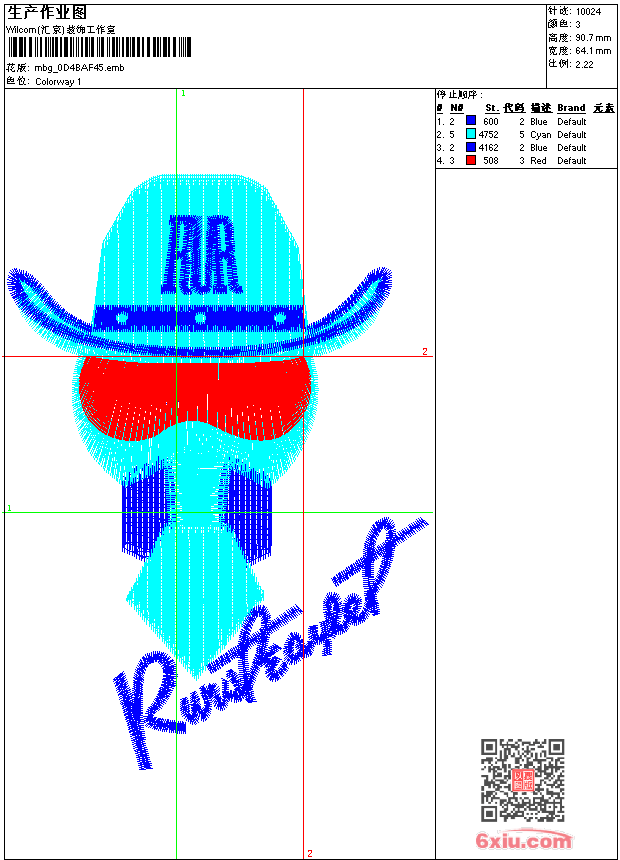Pick the red thread color swatch
620x860 pixels.
471,160
